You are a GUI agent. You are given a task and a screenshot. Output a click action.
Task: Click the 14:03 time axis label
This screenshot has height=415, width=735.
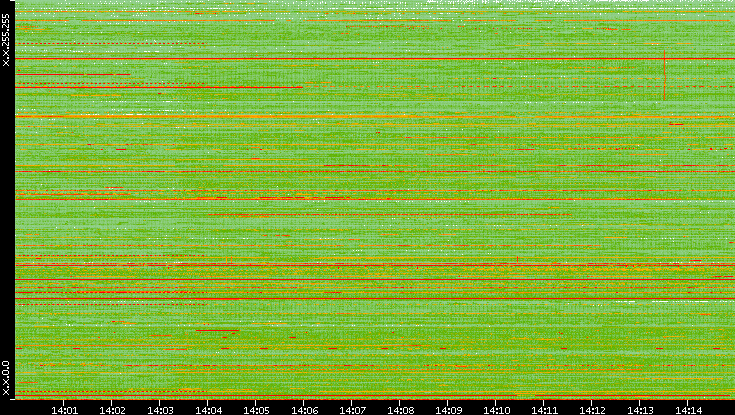coord(160,410)
